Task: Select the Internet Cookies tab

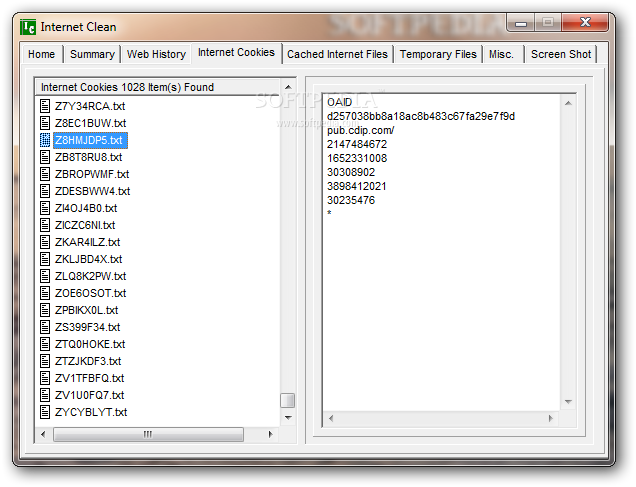Action: pos(236,53)
